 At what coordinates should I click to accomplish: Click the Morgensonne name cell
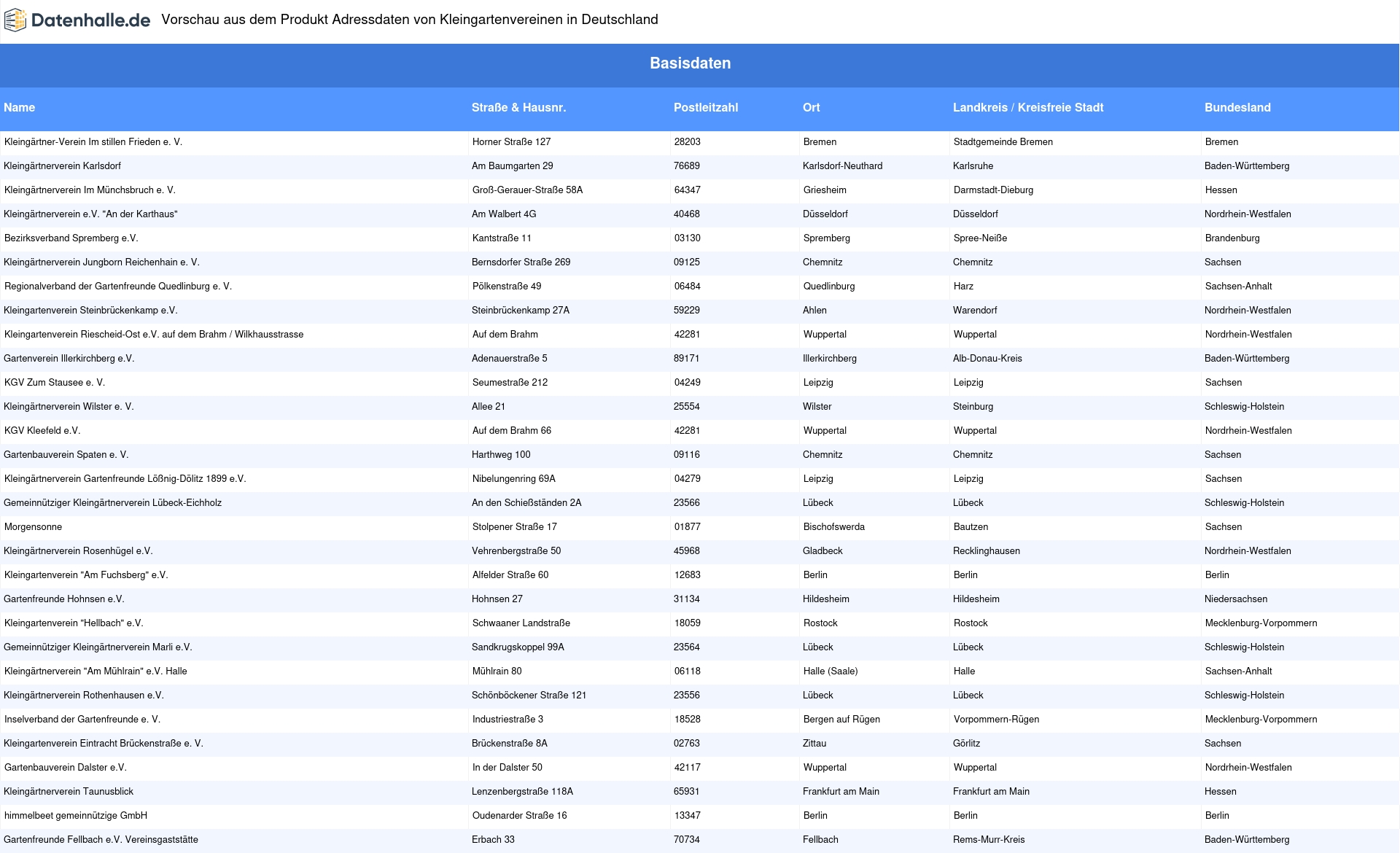(33, 527)
